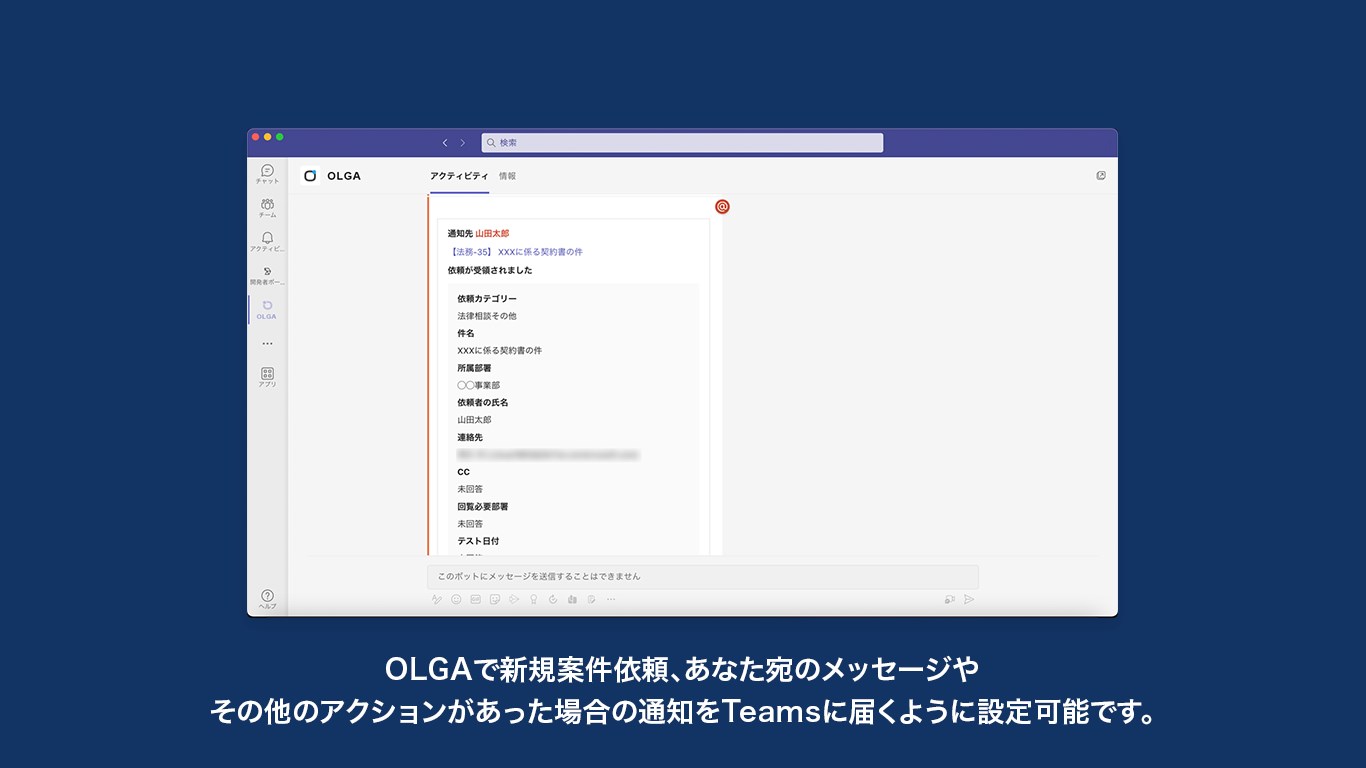Click the red @ mention badge
The width and height of the screenshot is (1366, 768).
[x=722, y=207]
